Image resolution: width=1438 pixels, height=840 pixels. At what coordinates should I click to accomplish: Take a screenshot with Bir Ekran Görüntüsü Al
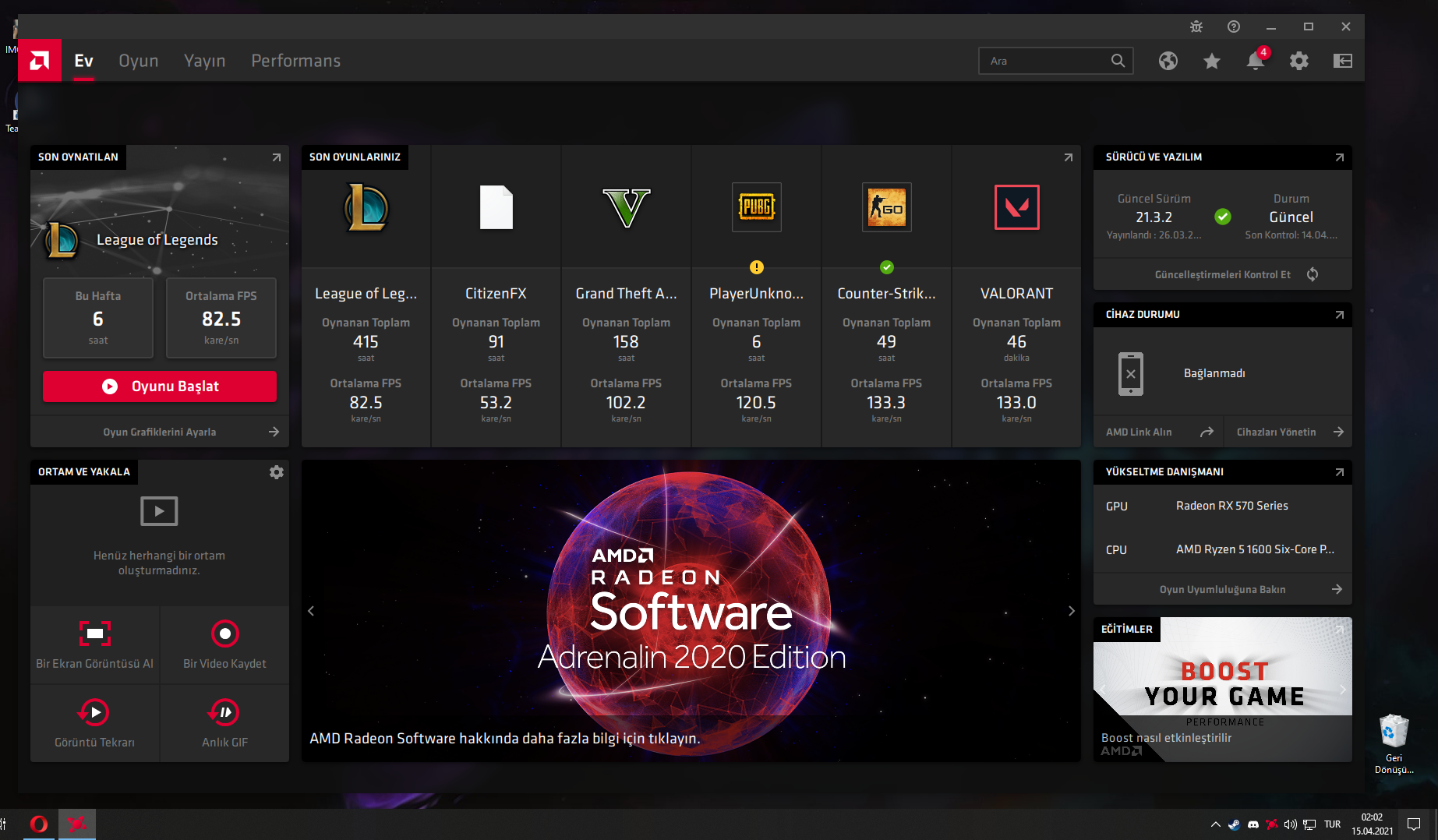point(95,645)
